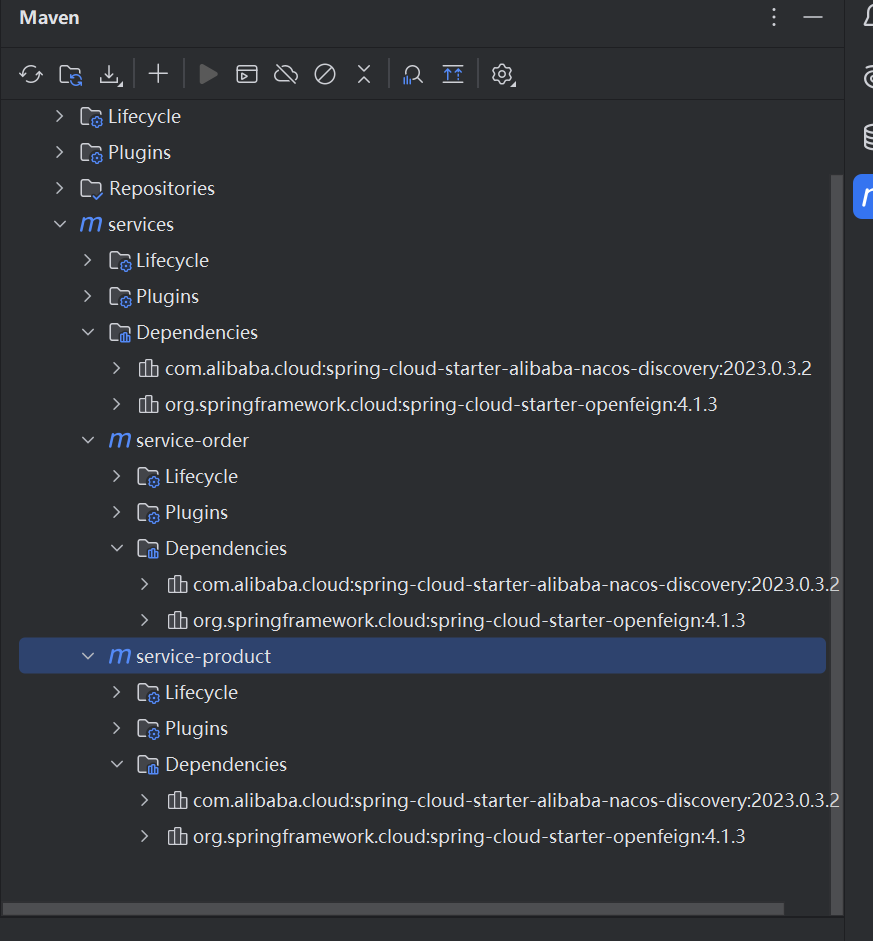Toggle Skip Tests mode

[x=325, y=74]
